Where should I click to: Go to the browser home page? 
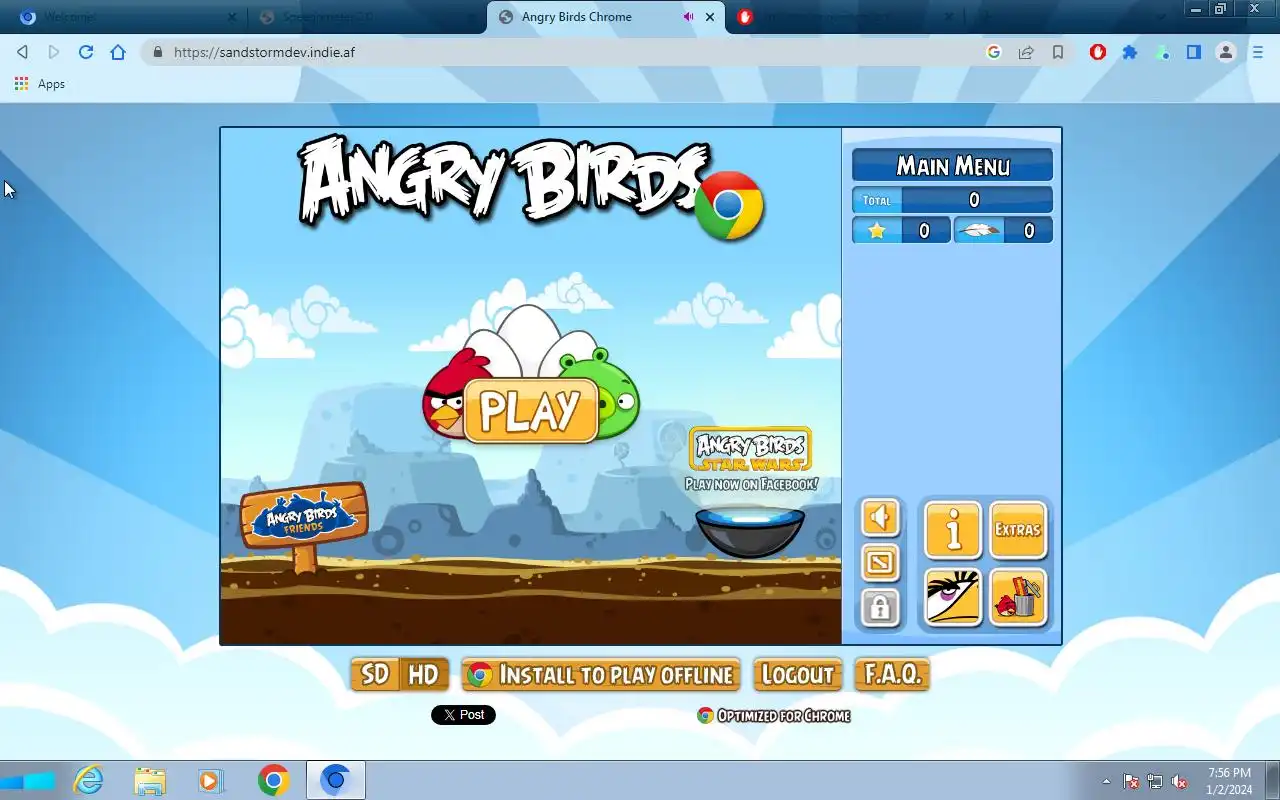[x=118, y=52]
